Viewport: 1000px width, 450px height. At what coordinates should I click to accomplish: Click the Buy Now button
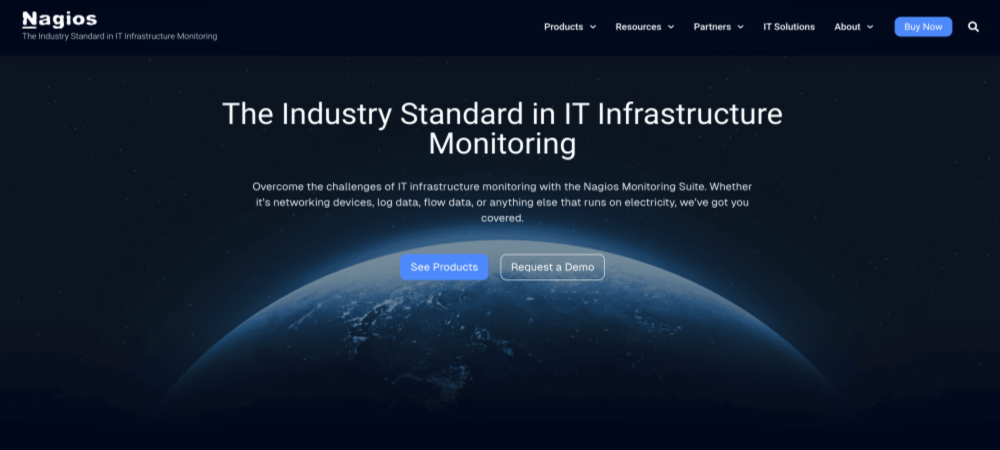point(923,27)
